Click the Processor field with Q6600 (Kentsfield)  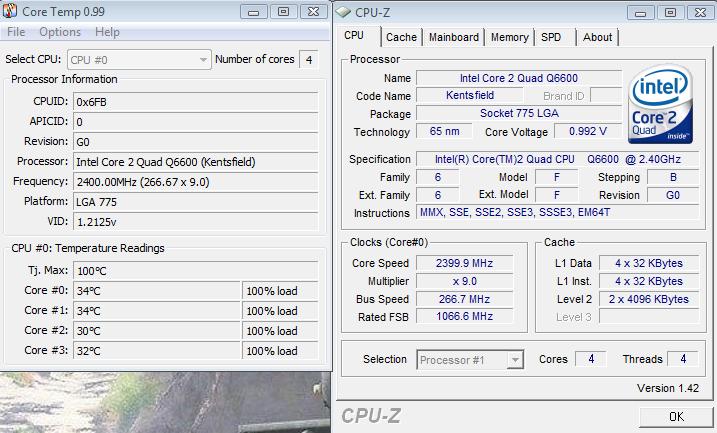[x=196, y=162]
